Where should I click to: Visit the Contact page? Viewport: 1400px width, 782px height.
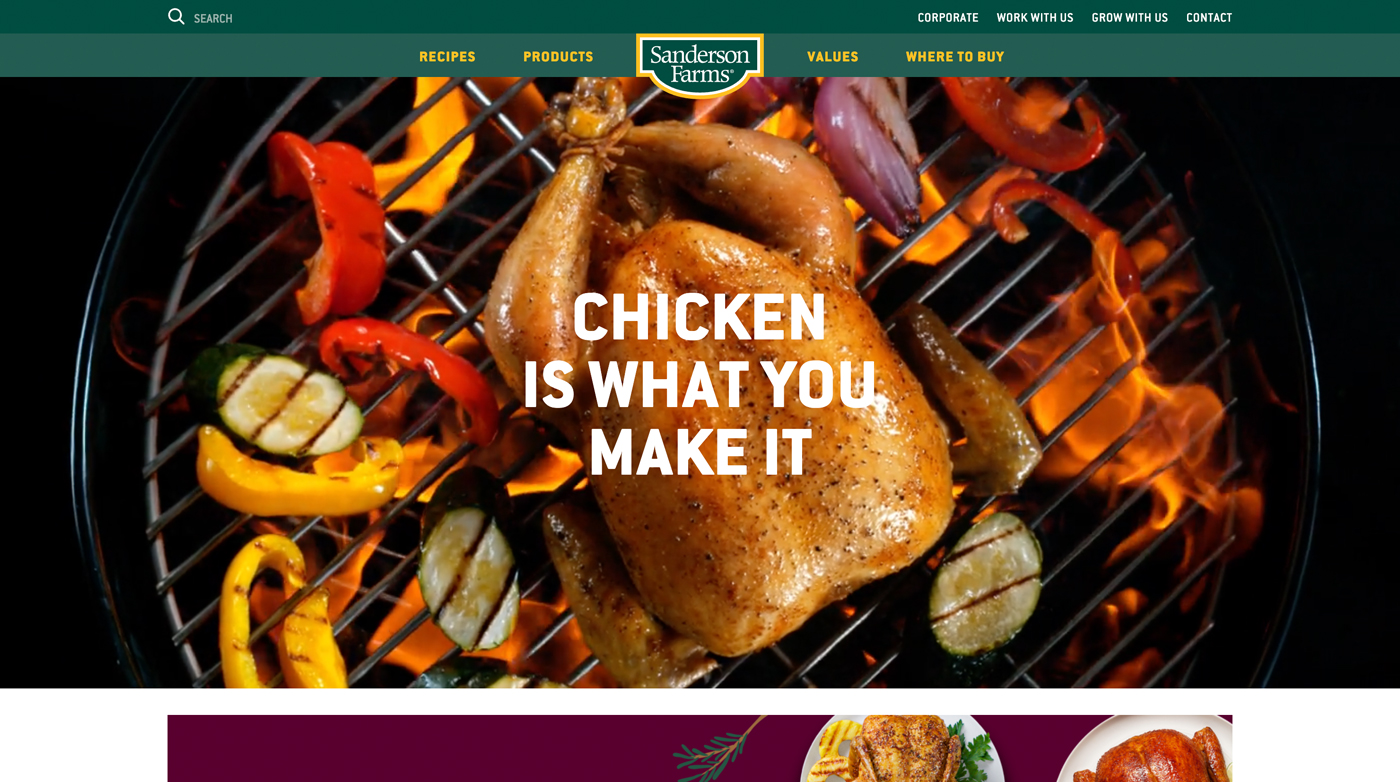click(x=1209, y=17)
